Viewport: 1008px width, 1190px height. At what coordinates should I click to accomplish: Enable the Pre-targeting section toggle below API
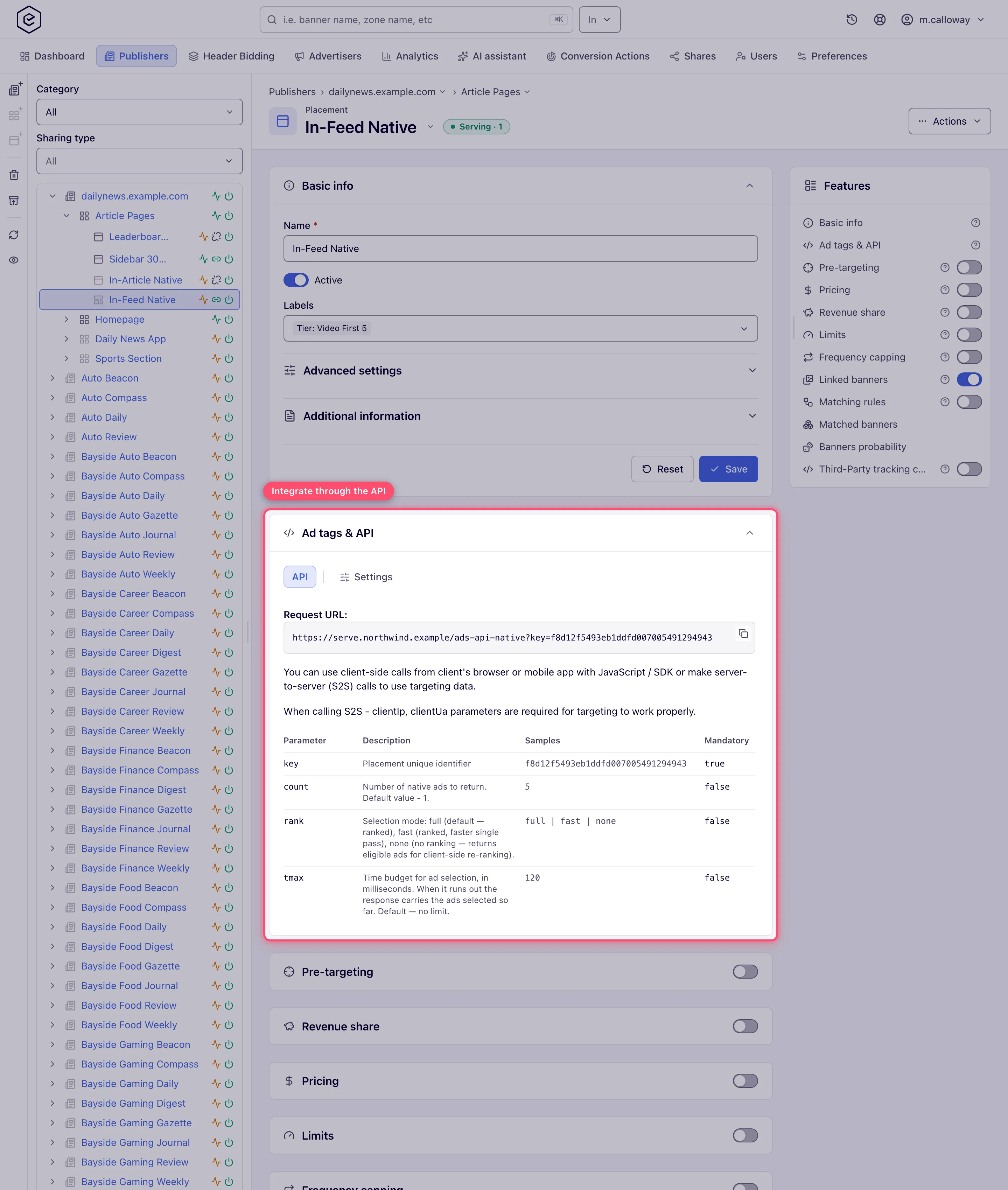click(x=744, y=972)
